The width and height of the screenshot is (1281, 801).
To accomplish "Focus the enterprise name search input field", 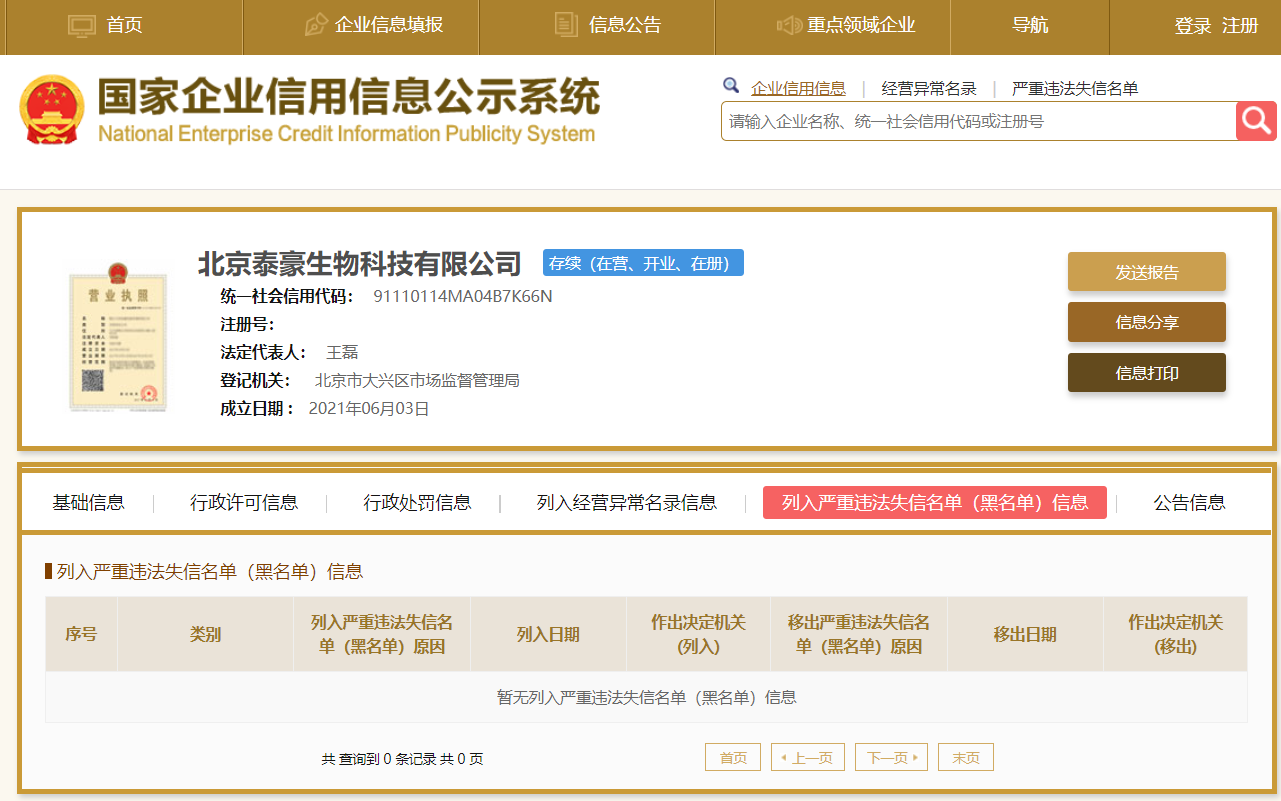I will (978, 122).
